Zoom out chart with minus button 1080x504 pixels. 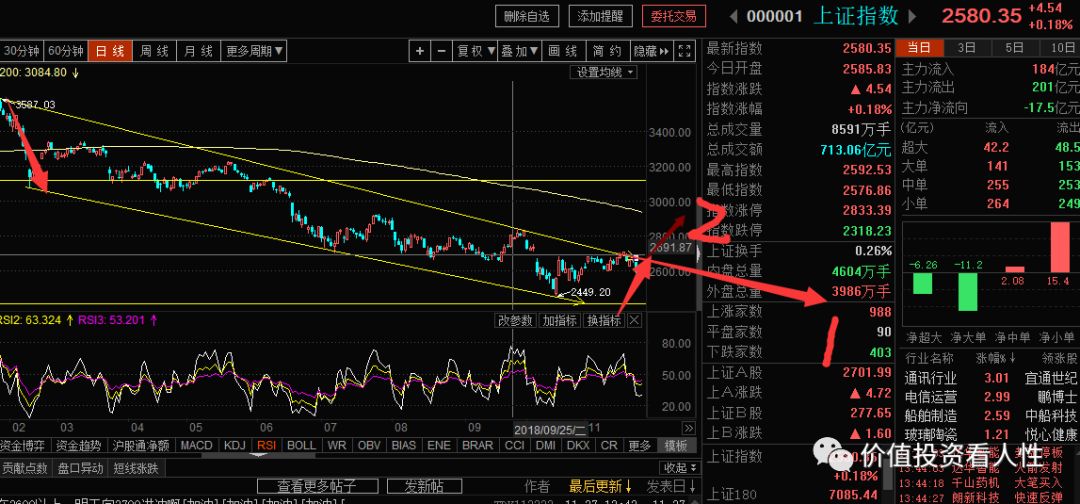(x=441, y=51)
